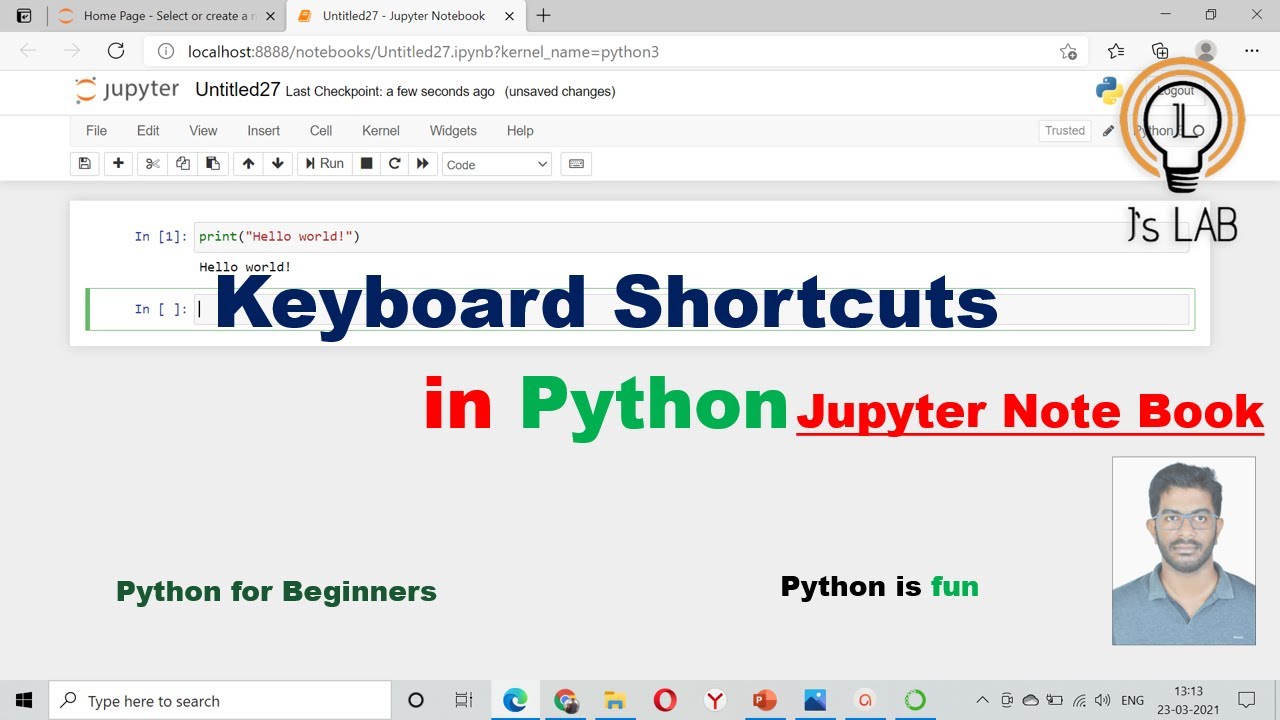1280x720 pixels.
Task: Add this page to favorites
Action: click(x=1068, y=52)
